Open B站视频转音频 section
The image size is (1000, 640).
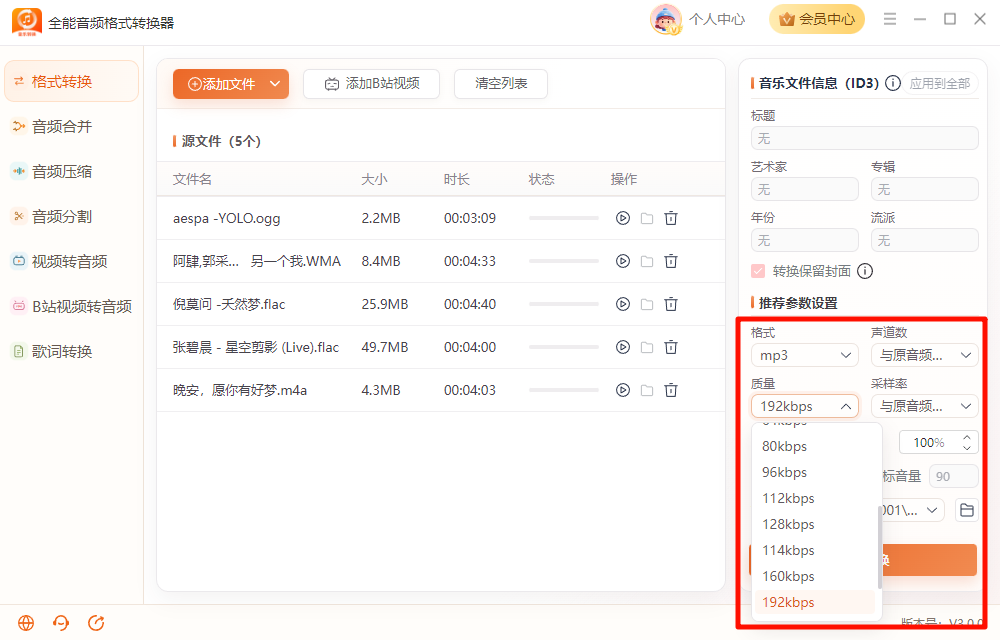(x=71, y=307)
